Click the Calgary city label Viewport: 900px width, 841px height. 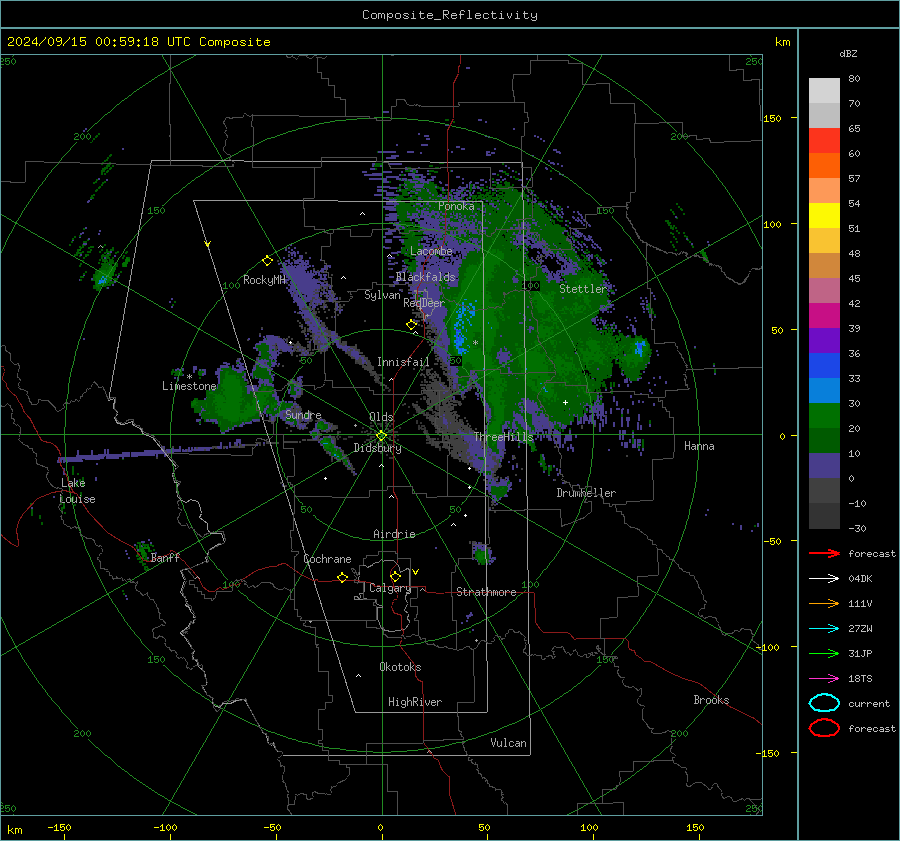click(390, 588)
